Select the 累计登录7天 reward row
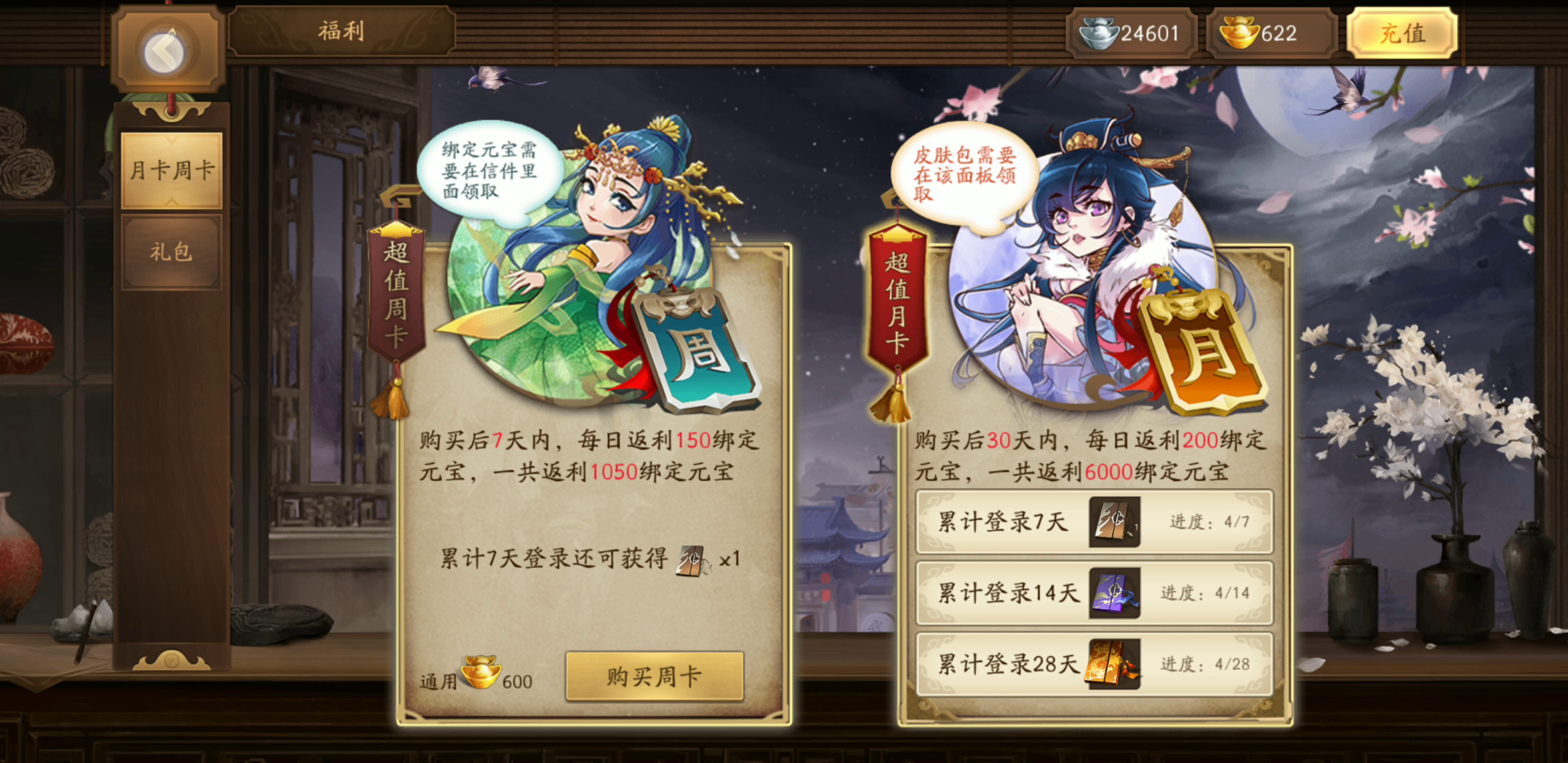1568x763 pixels. (x=1094, y=522)
